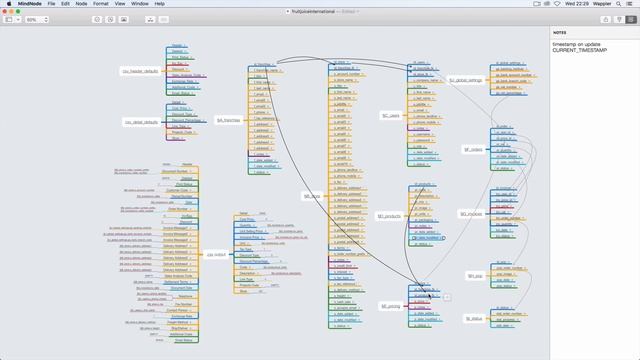Open the View menu
The height and width of the screenshot is (360, 640).
tap(120, 4)
